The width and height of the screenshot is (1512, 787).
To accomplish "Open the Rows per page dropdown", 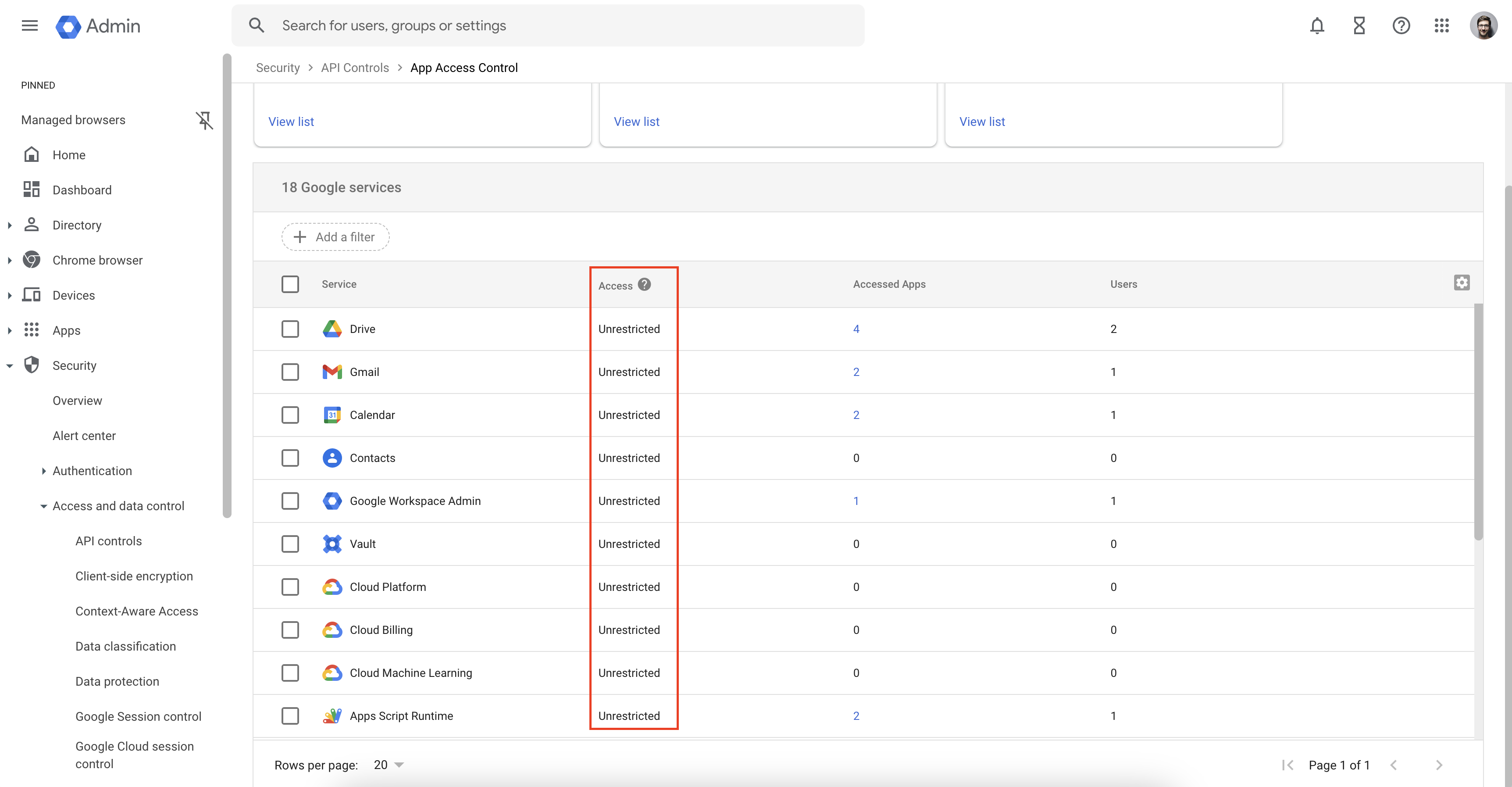I will pyautogui.click(x=389, y=765).
